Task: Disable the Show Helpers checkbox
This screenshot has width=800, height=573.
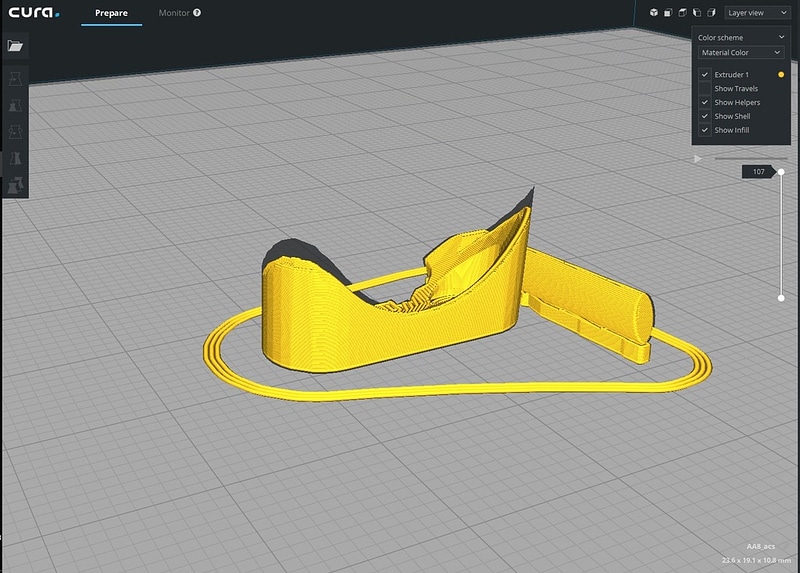Action: (705, 102)
